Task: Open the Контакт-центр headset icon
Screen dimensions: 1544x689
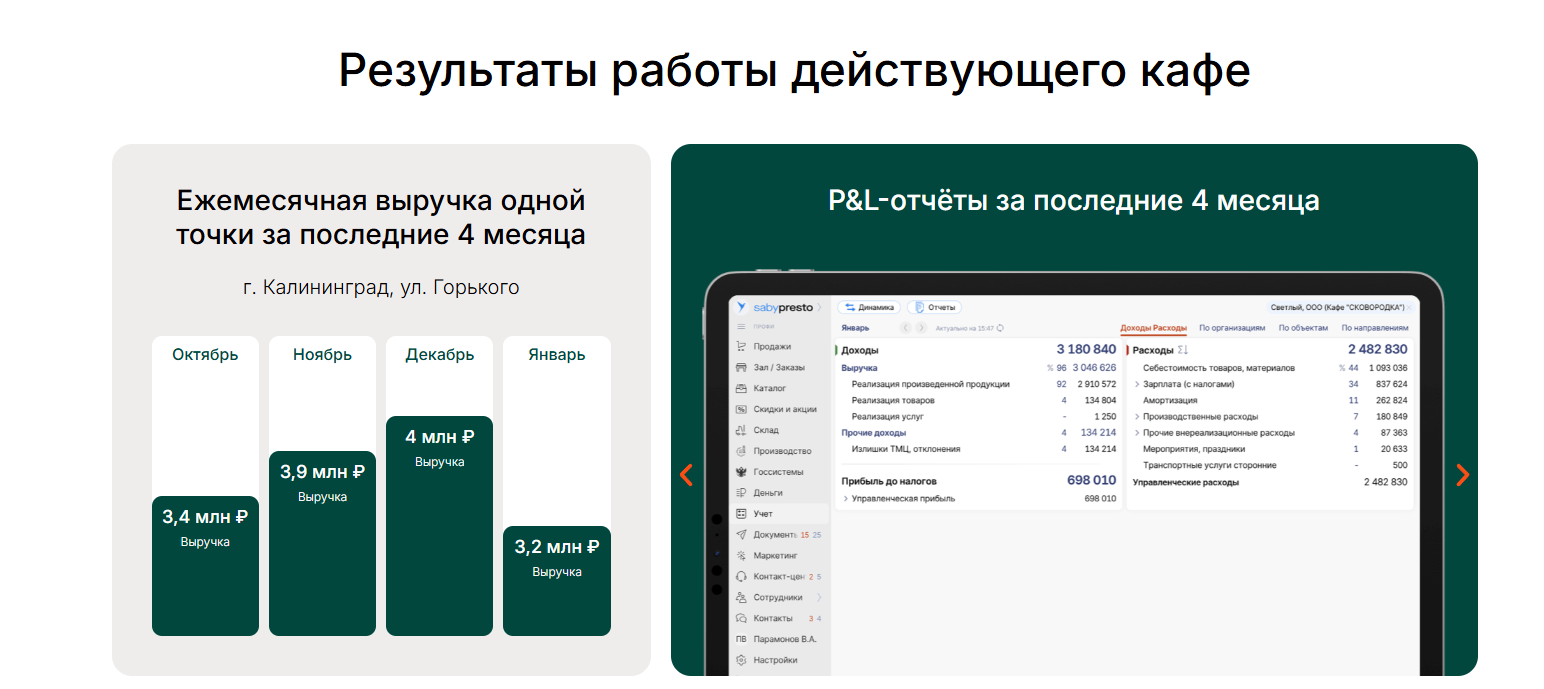Action: (741, 576)
